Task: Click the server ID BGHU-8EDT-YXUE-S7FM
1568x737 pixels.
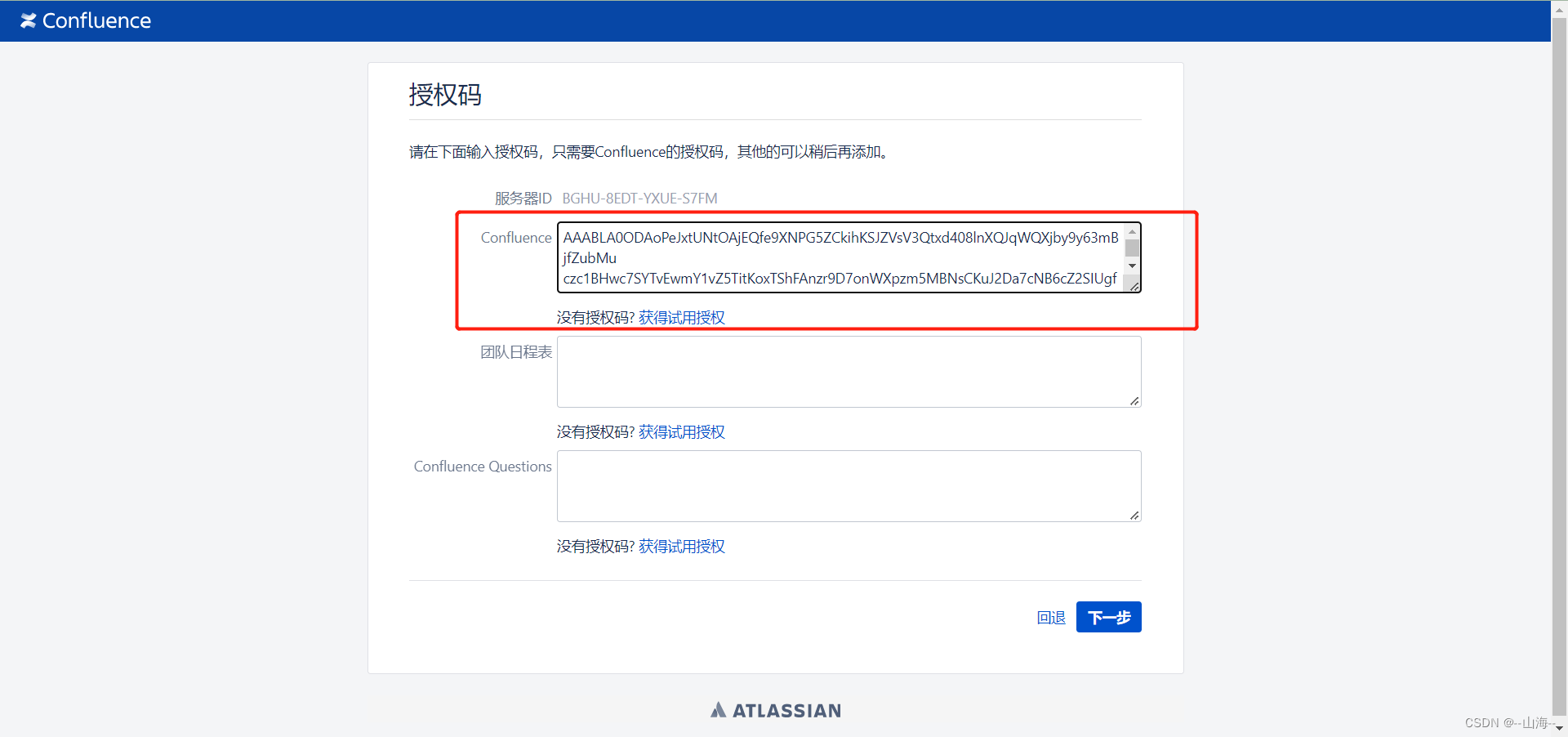Action: pos(639,199)
